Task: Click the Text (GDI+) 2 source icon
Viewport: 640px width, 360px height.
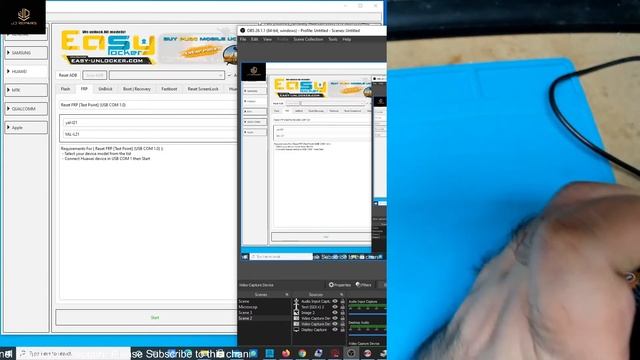Action: coord(296,307)
